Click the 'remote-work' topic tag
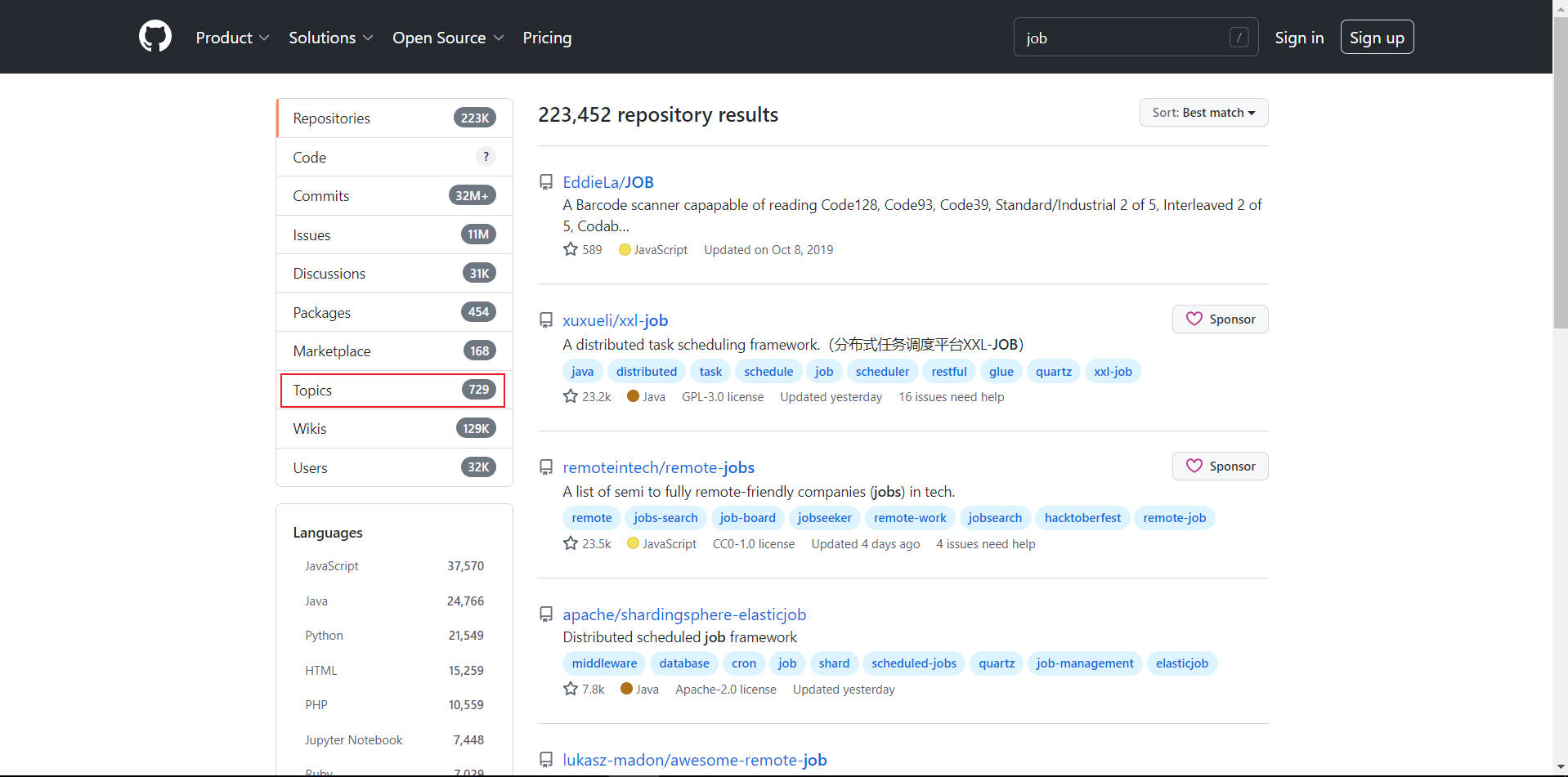Screen dimensions: 1568x777 [x=910, y=518]
